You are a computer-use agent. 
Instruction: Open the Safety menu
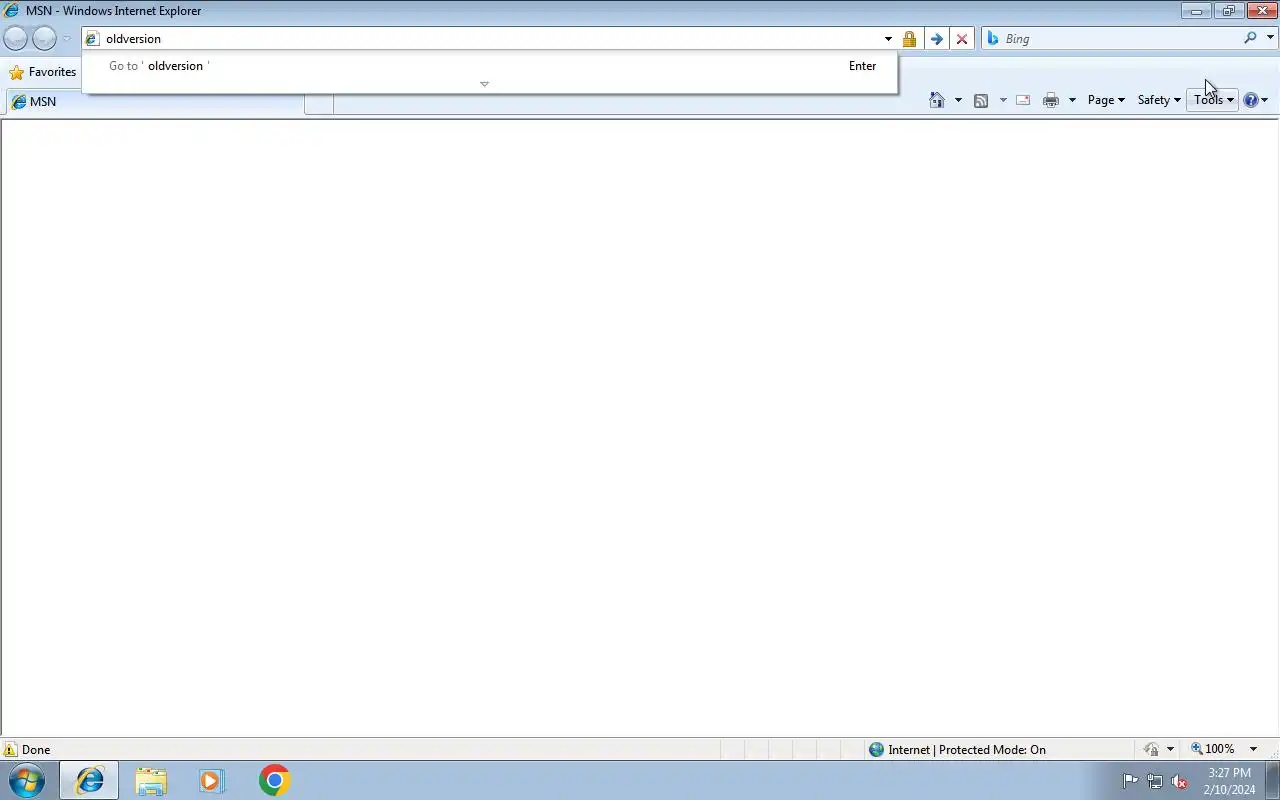point(1159,100)
